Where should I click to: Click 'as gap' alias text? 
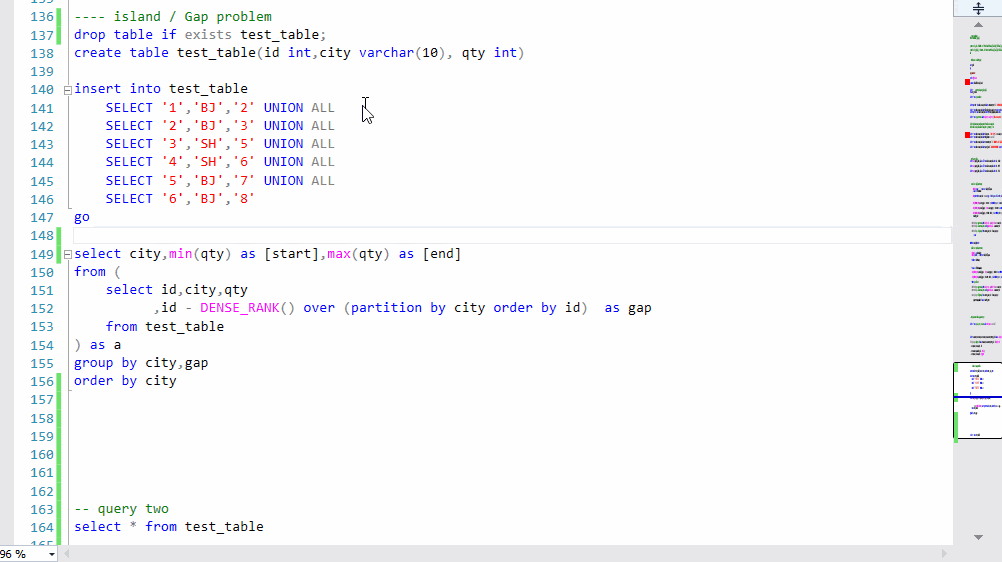click(628, 308)
